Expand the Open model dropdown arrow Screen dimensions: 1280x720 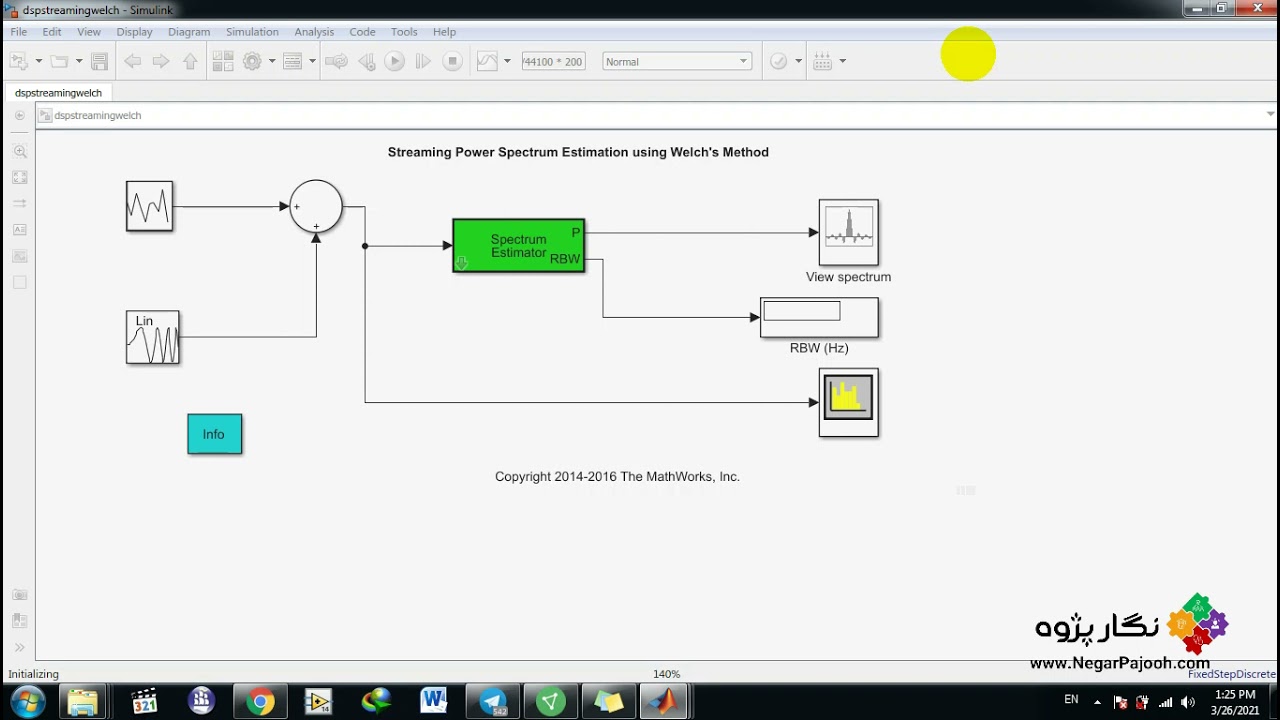pos(79,61)
